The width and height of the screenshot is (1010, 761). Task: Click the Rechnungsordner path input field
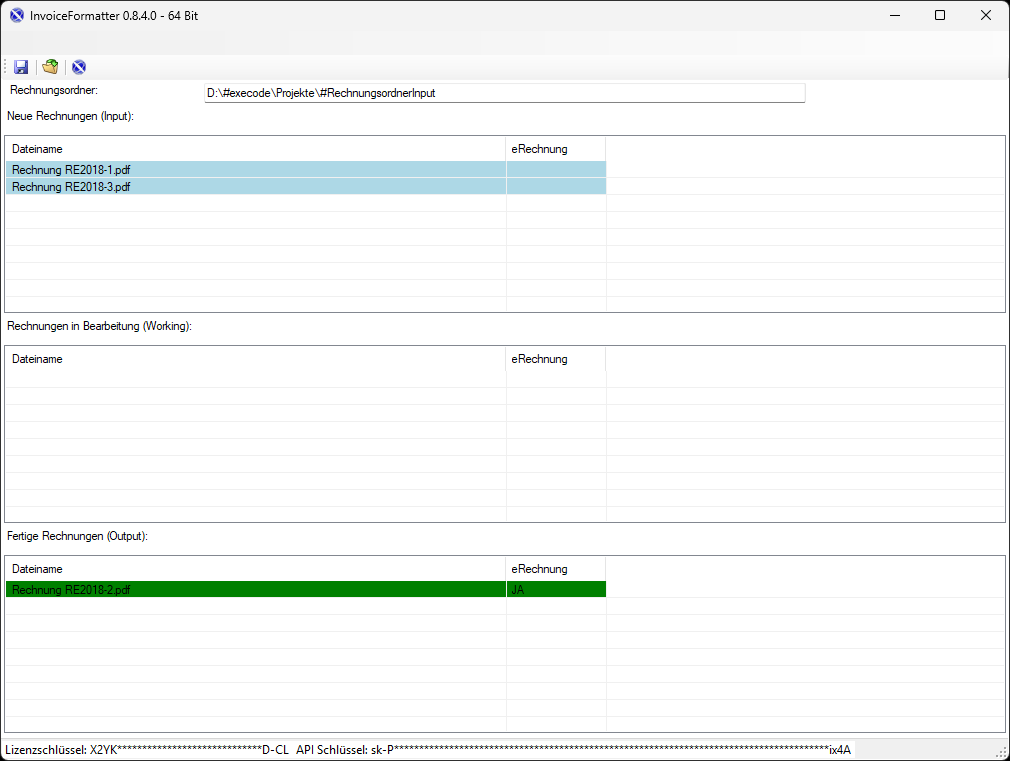click(504, 93)
